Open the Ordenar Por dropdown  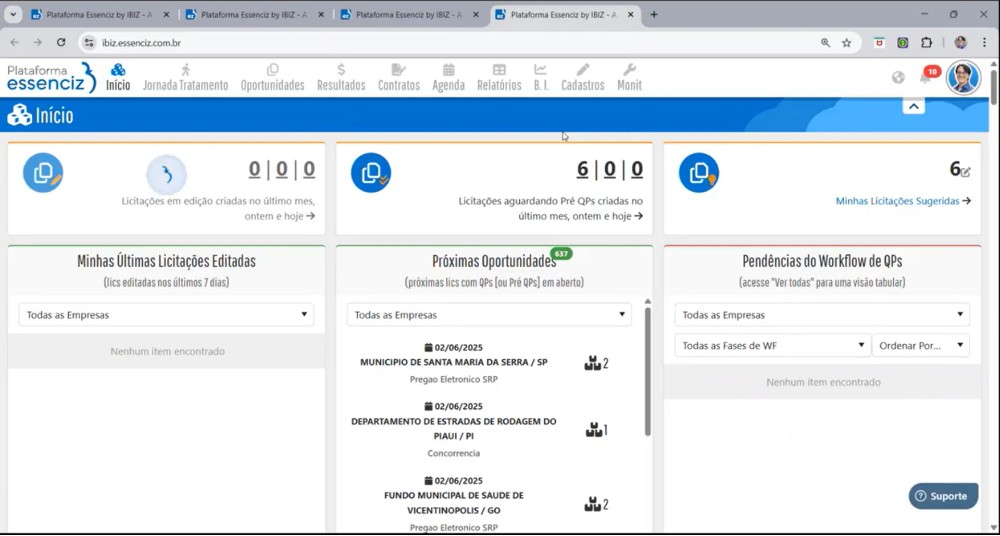tap(921, 345)
